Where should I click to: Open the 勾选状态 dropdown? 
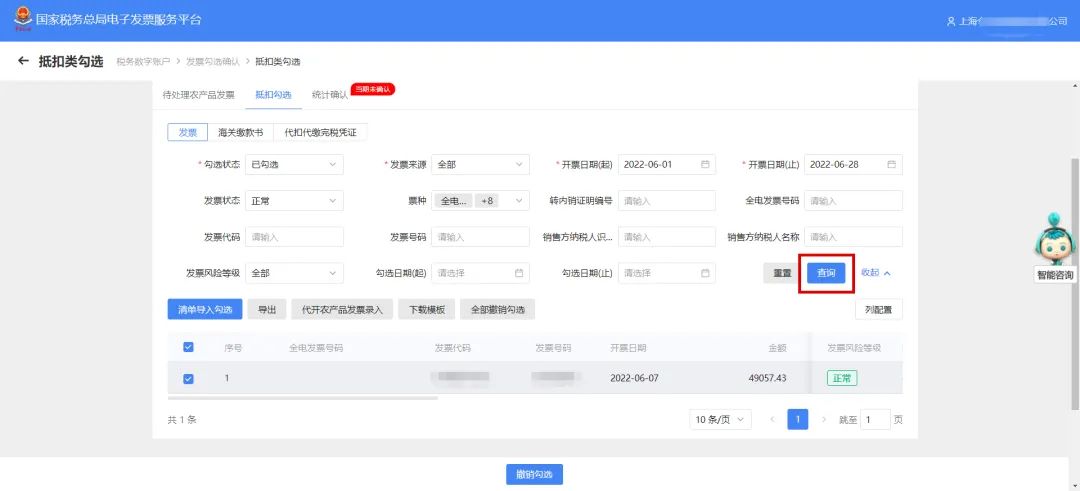tap(294, 165)
